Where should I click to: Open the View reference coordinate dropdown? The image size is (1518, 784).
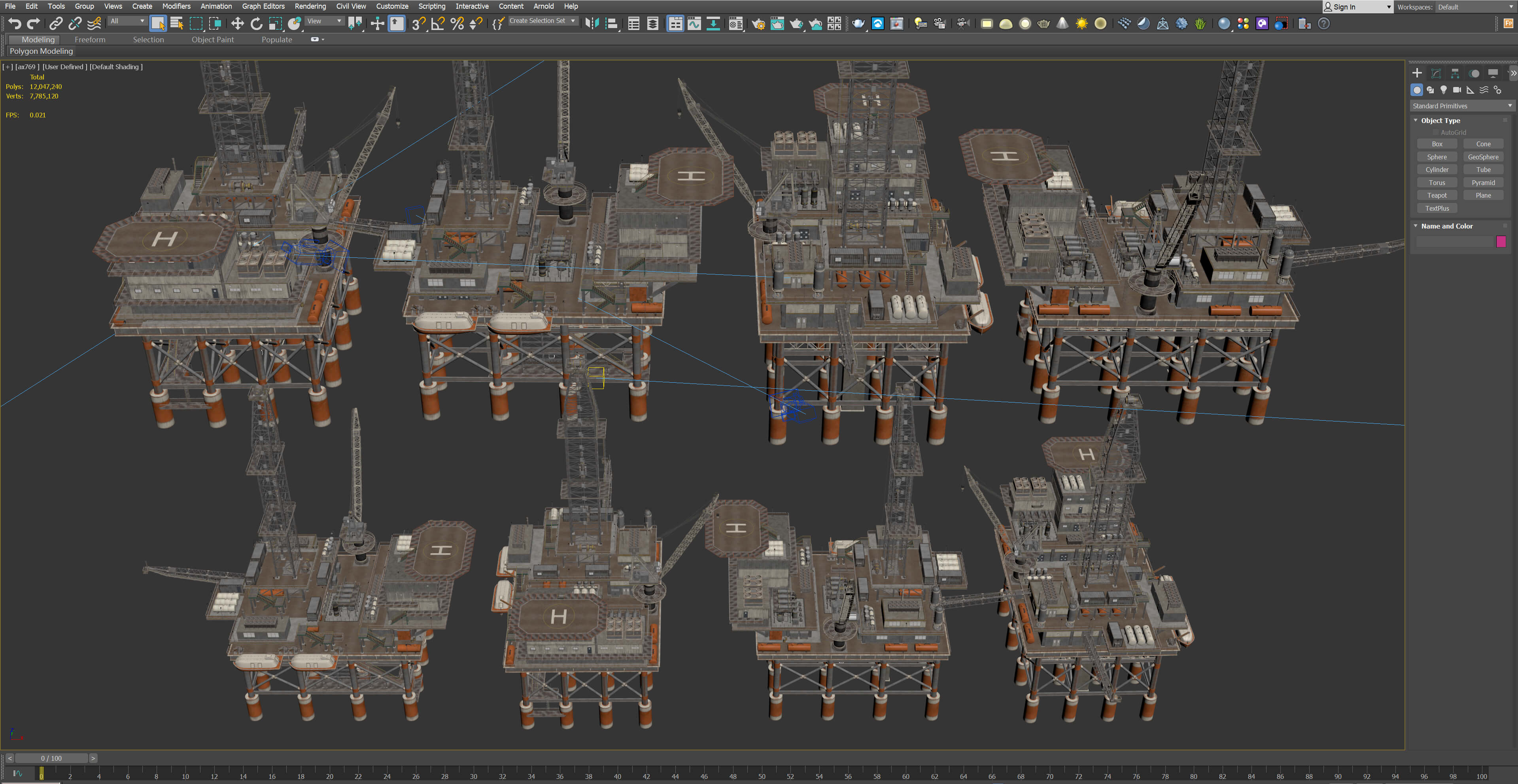(x=324, y=21)
